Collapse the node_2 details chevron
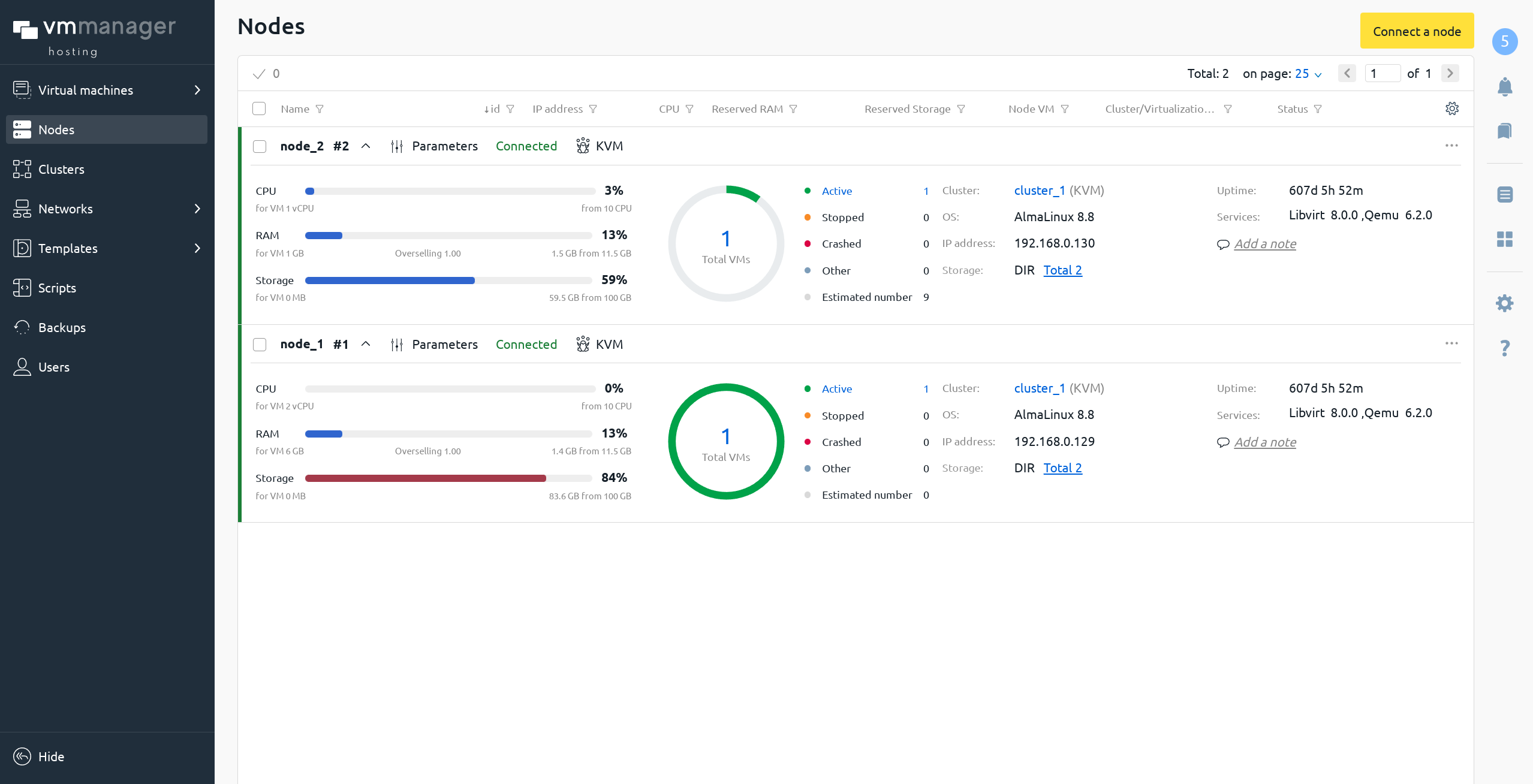 [366, 146]
